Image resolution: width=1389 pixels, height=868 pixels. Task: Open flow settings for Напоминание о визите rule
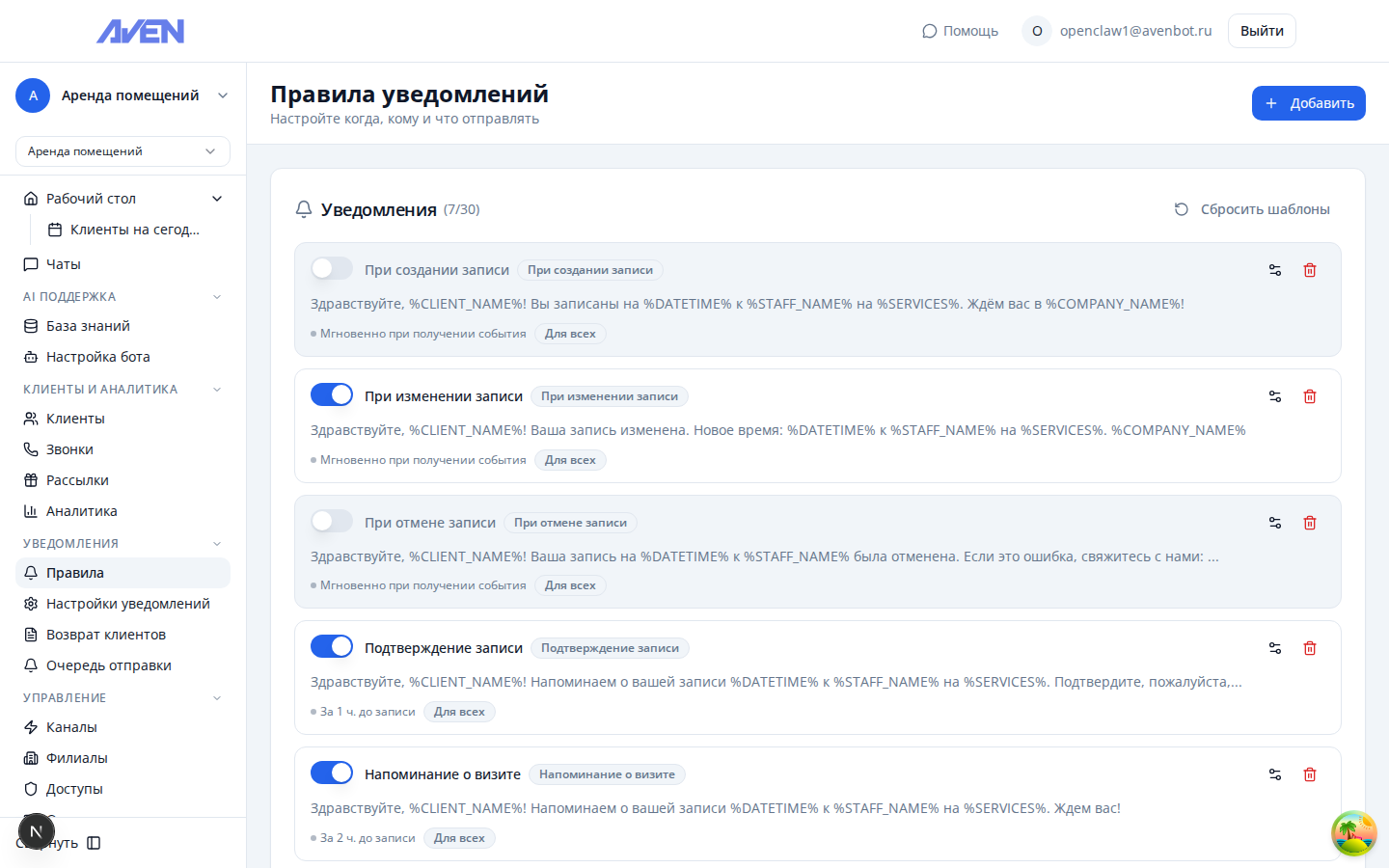1275,773
